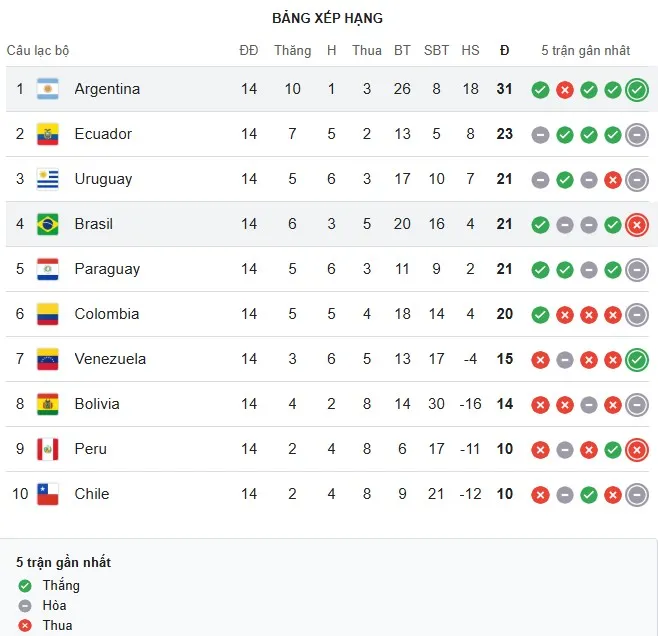This screenshot has height=636, width=658.
Task: Click the Câu lạc bộ column header
Action: tap(38, 50)
